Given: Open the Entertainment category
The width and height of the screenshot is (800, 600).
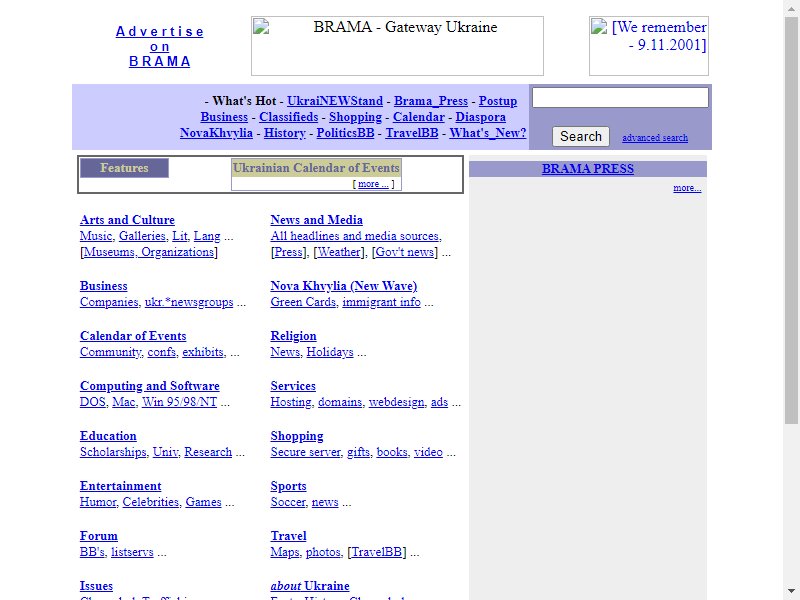Looking at the screenshot, I should [x=120, y=486].
